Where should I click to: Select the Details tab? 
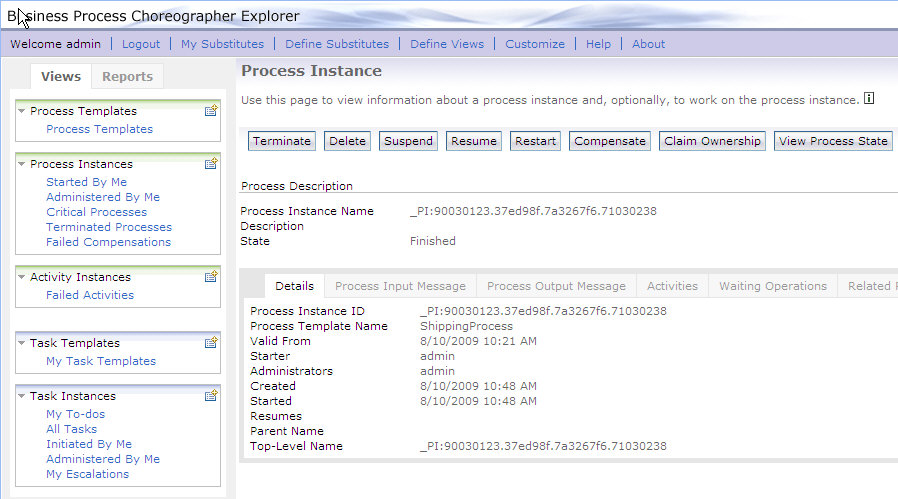294,286
